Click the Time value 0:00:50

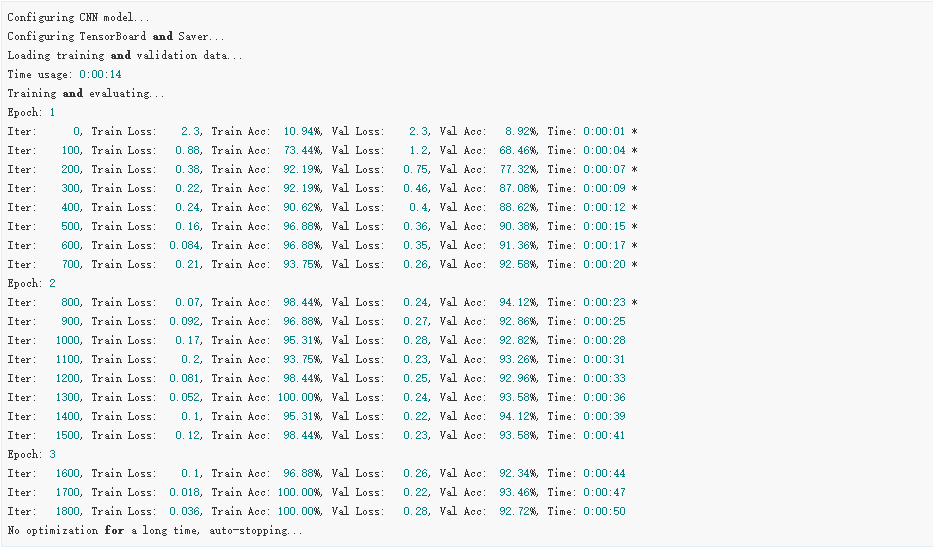[604, 511]
